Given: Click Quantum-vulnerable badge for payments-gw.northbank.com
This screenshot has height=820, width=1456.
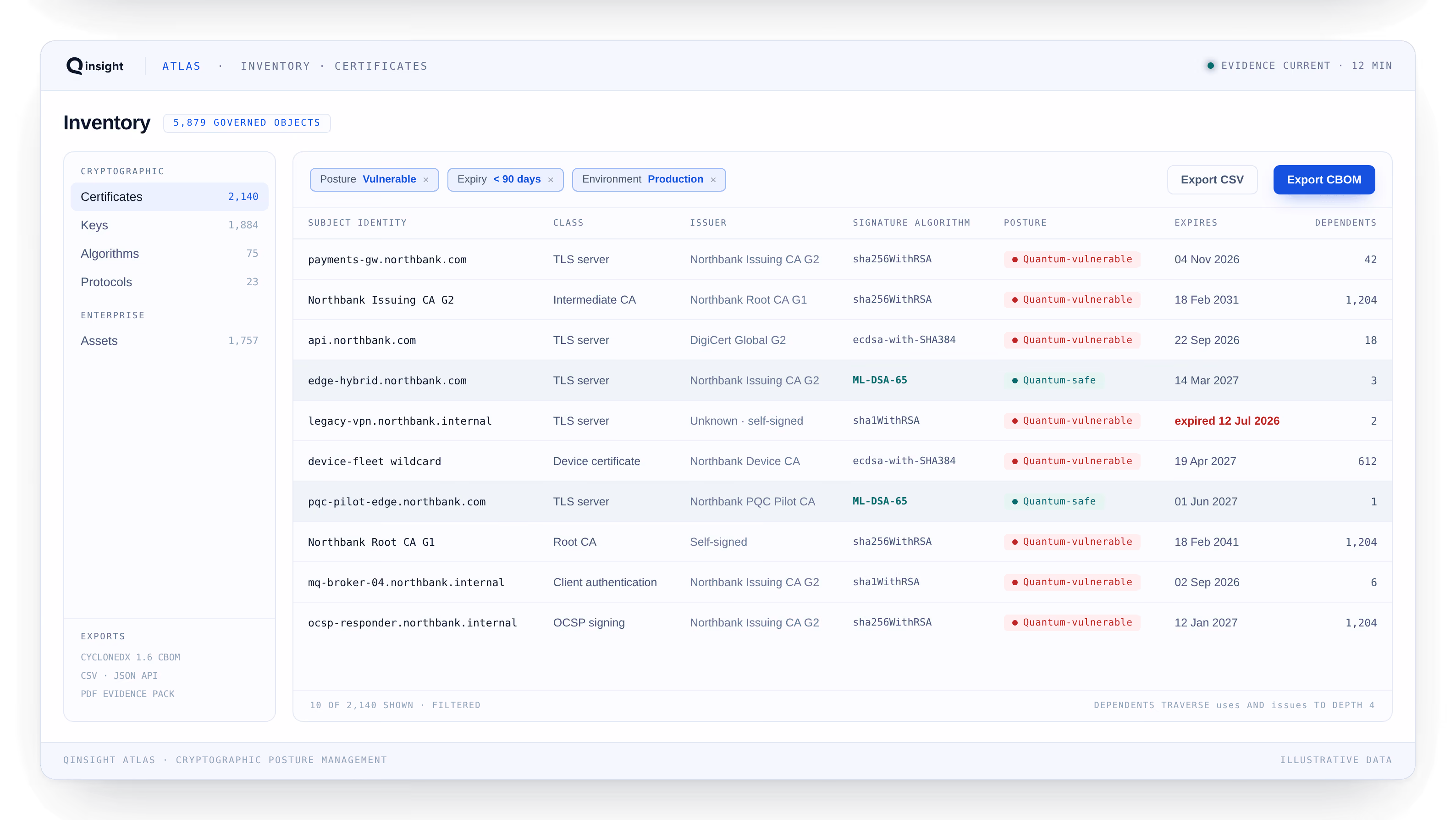Looking at the screenshot, I should 1072,259.
